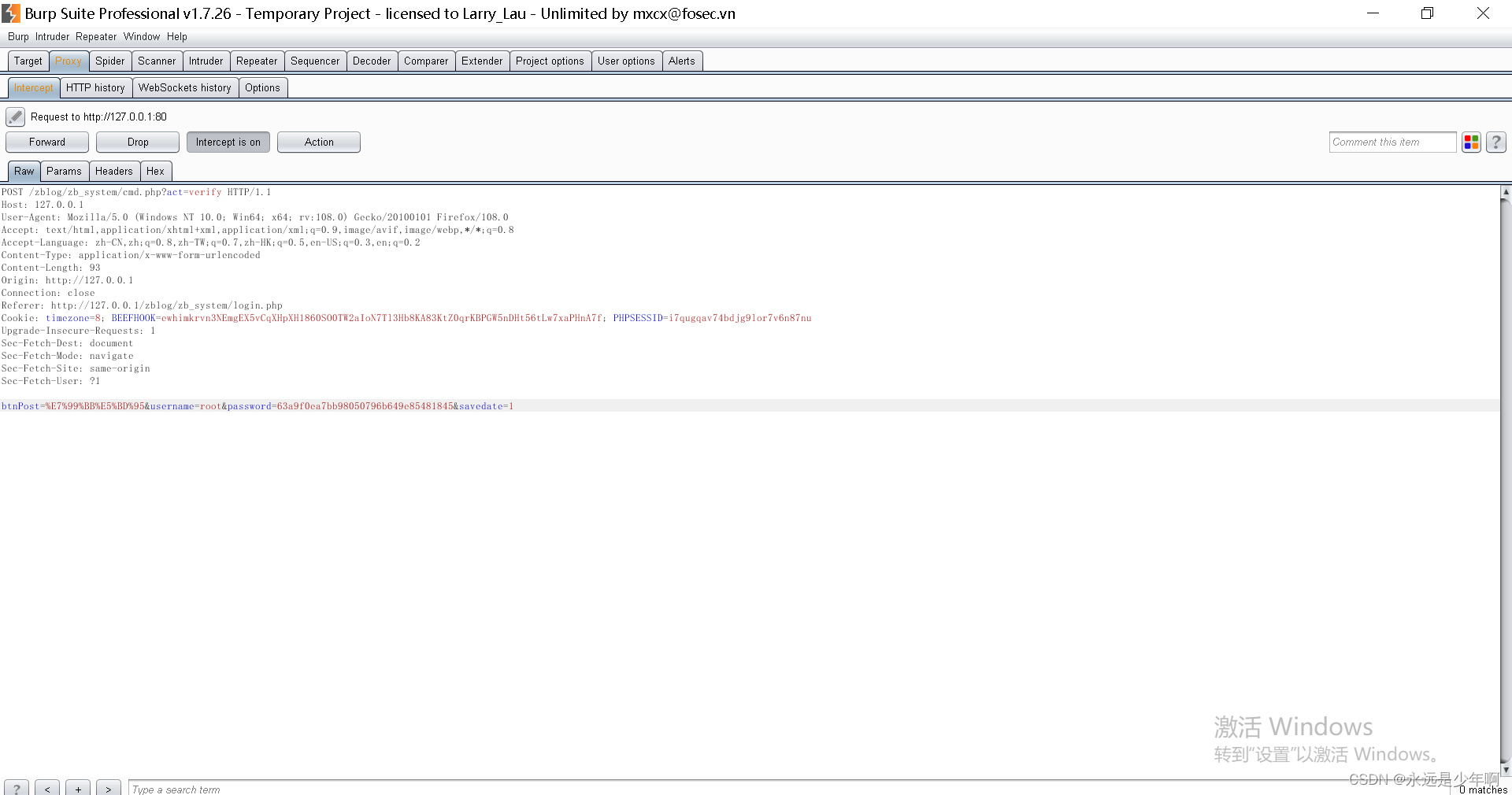Show the Hex request view

click(155, 172)
